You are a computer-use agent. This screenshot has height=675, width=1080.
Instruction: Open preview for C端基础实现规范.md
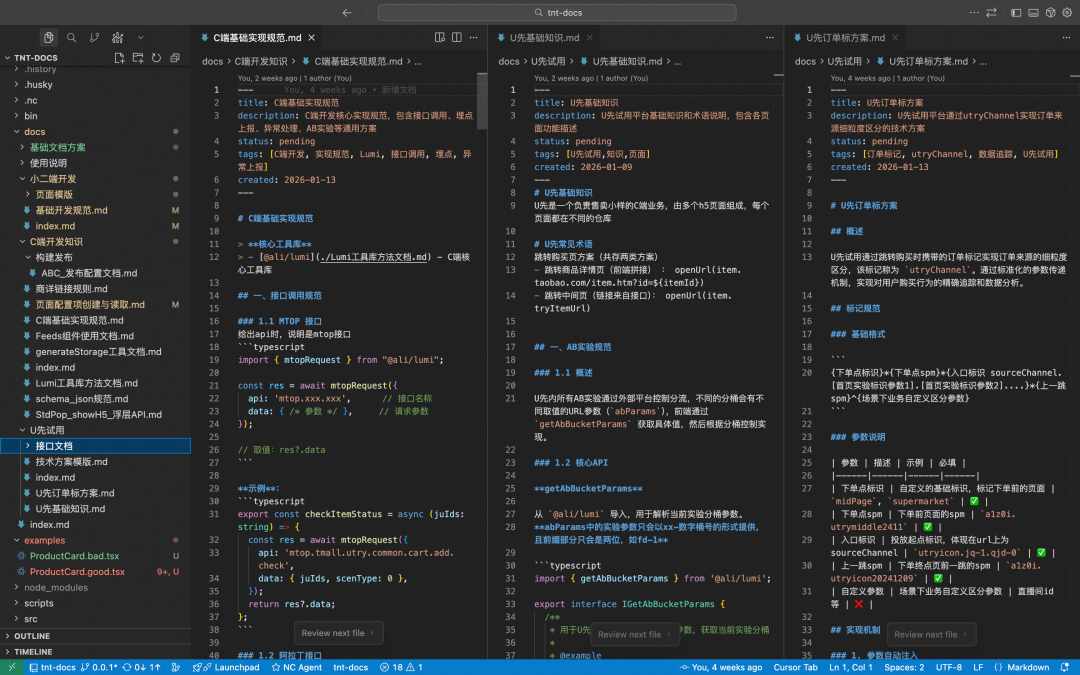[x=439, y=37]
